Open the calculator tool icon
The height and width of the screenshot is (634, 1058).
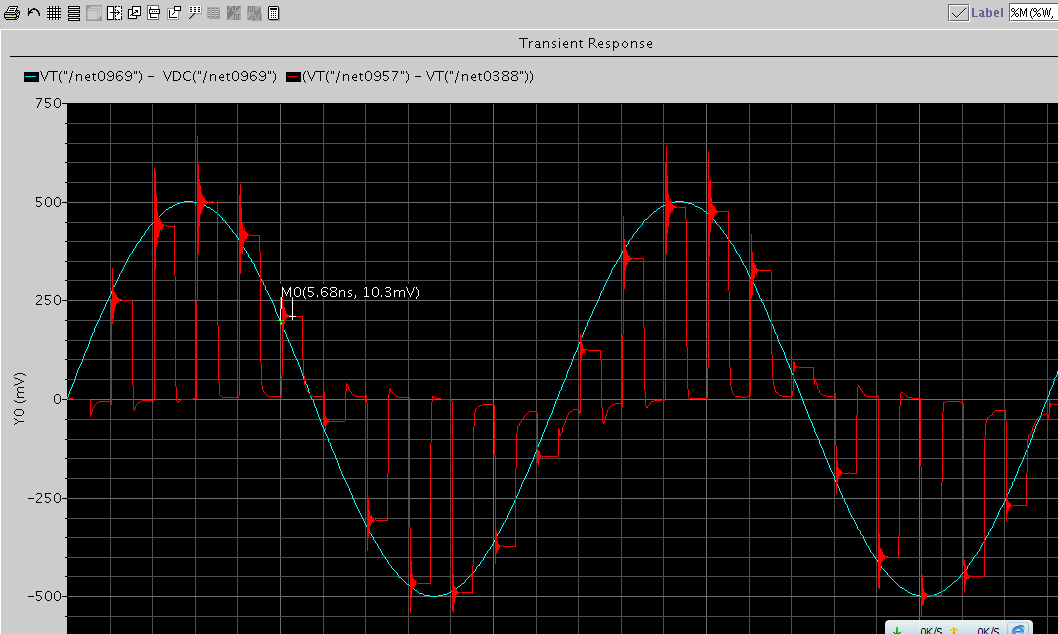pyautogui.click(x=273, y=13)
